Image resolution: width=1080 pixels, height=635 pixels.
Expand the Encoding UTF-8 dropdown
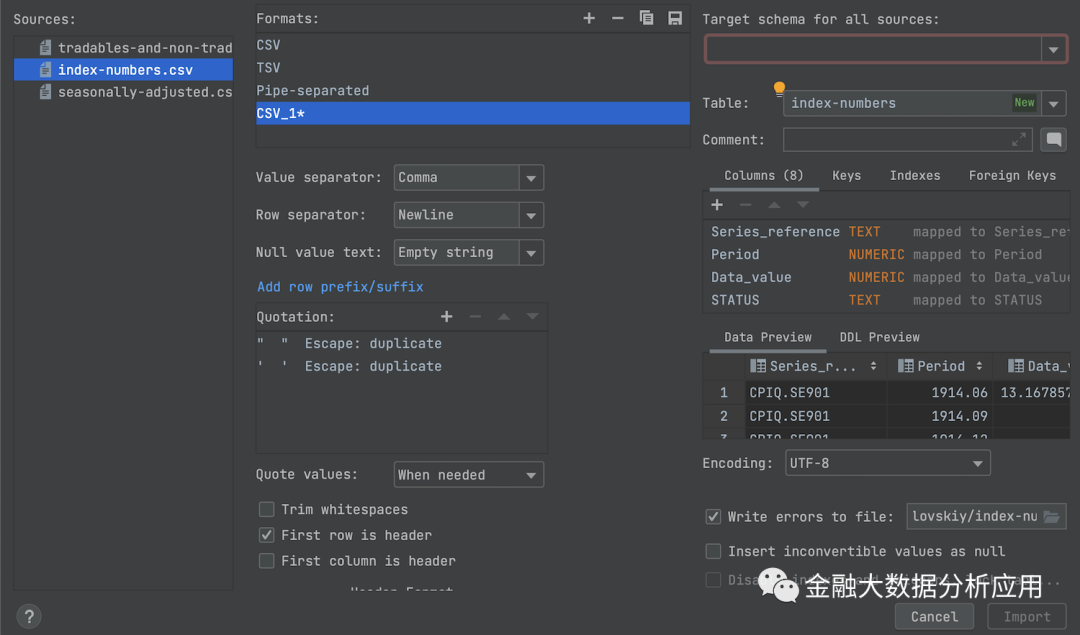coord(977,464)
